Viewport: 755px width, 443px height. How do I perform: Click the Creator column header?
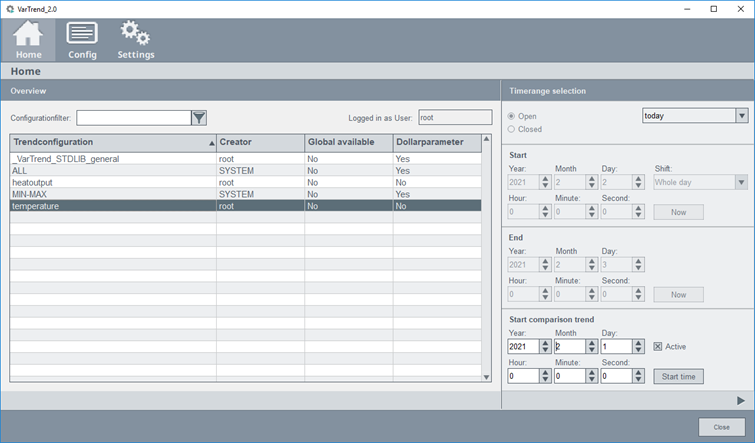pos(259,142)
